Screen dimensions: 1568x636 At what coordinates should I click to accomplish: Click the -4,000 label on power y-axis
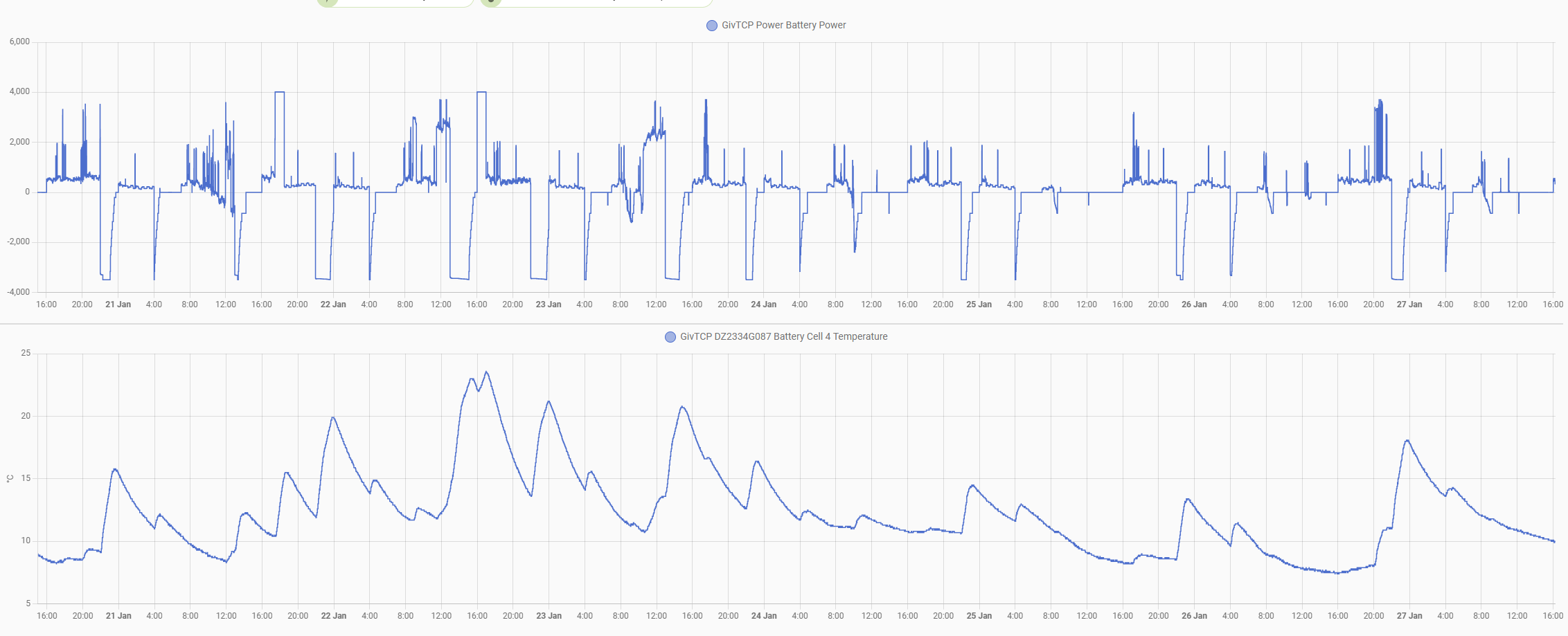click(x=18, y=292)
